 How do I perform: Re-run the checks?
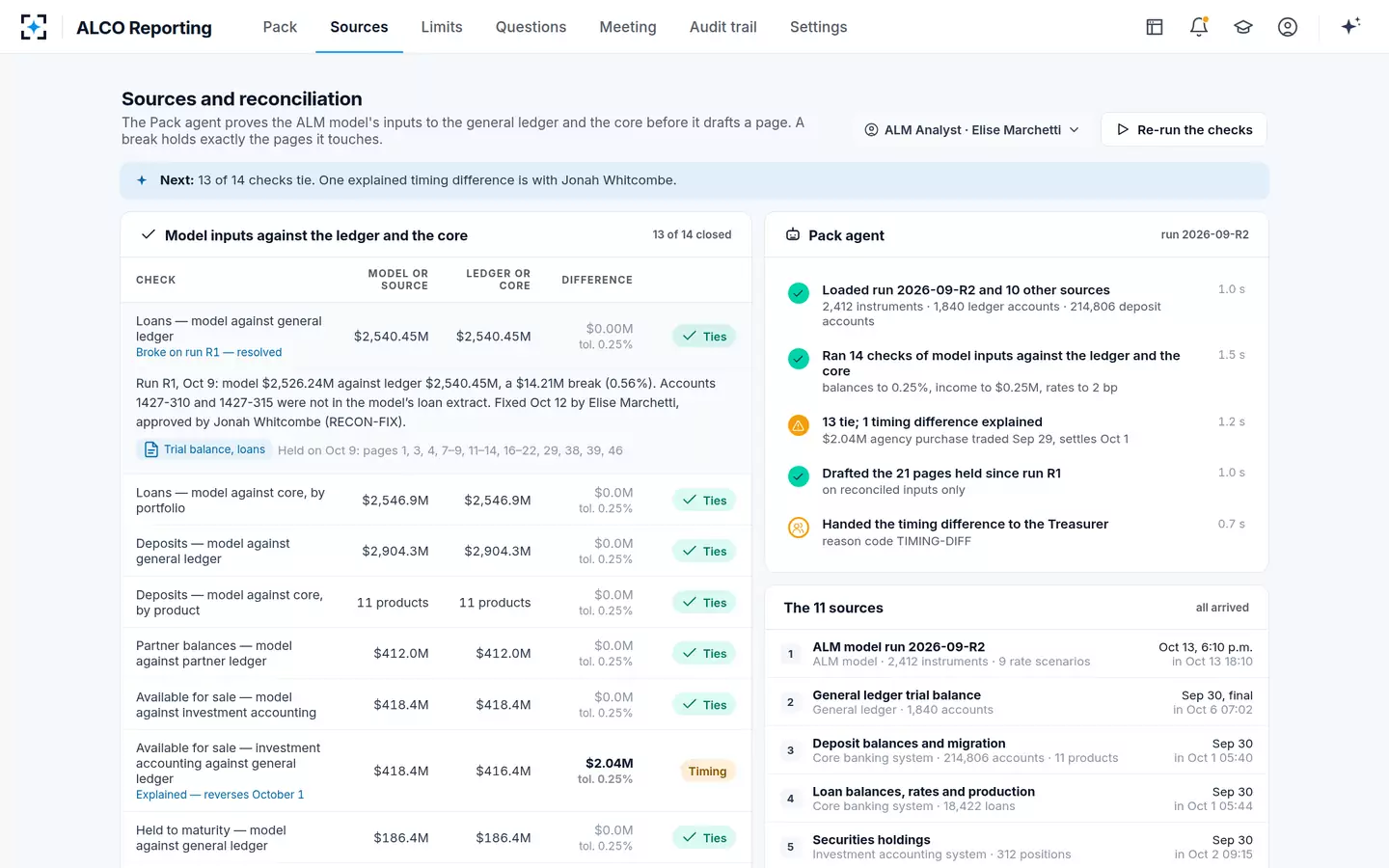(1184, 129)
